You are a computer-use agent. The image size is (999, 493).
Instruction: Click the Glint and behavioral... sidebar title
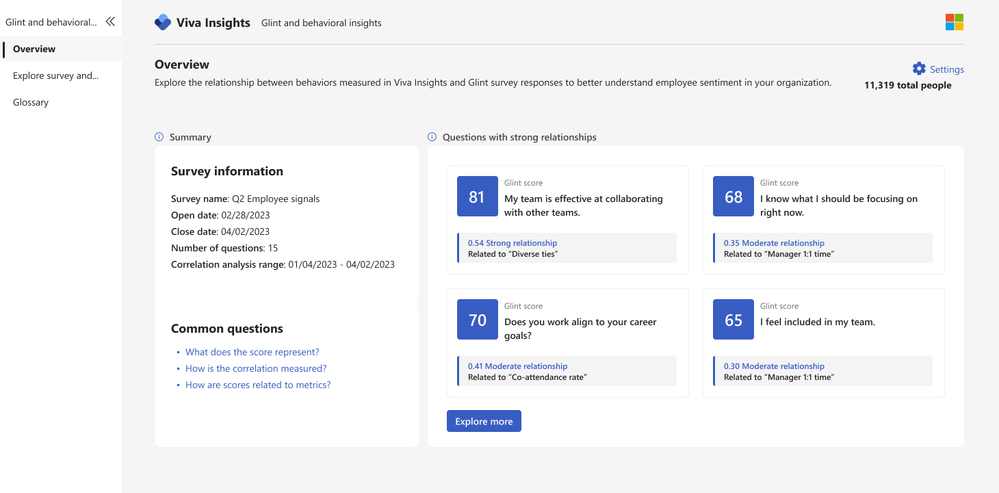[51, 22]
